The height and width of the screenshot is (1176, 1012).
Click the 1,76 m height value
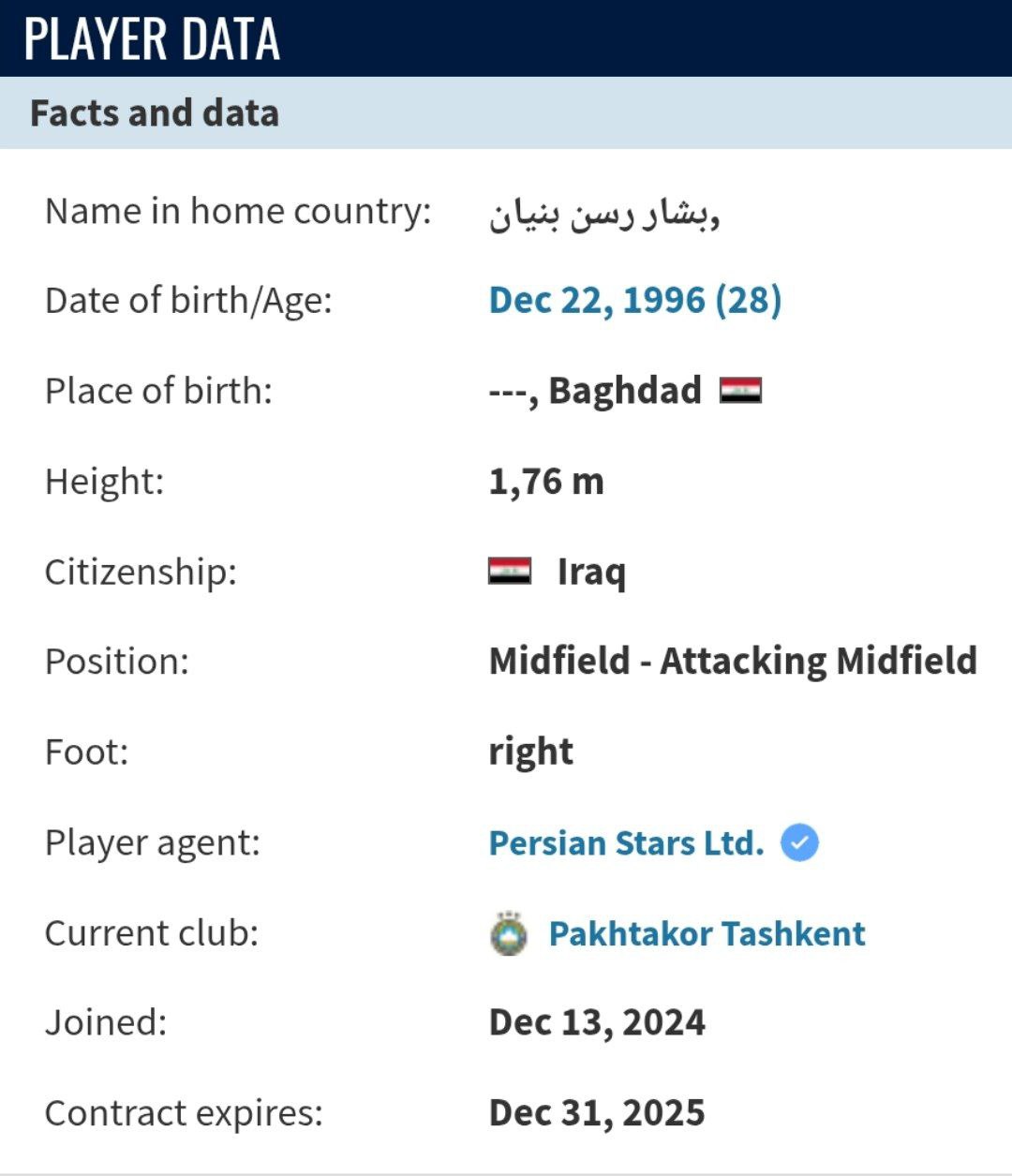coord(546,482)
